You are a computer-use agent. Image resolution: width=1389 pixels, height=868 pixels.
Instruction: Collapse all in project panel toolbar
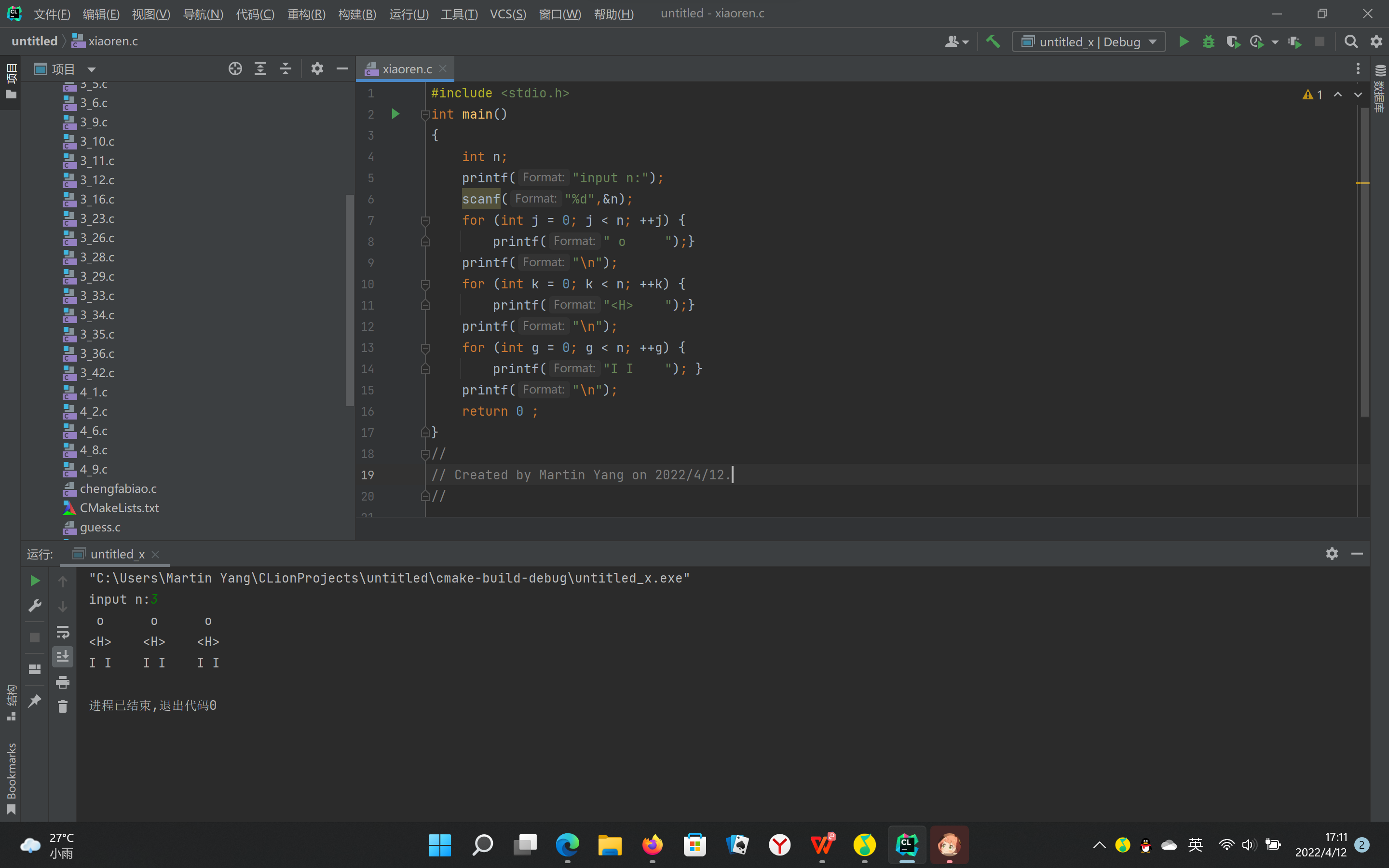285,69
